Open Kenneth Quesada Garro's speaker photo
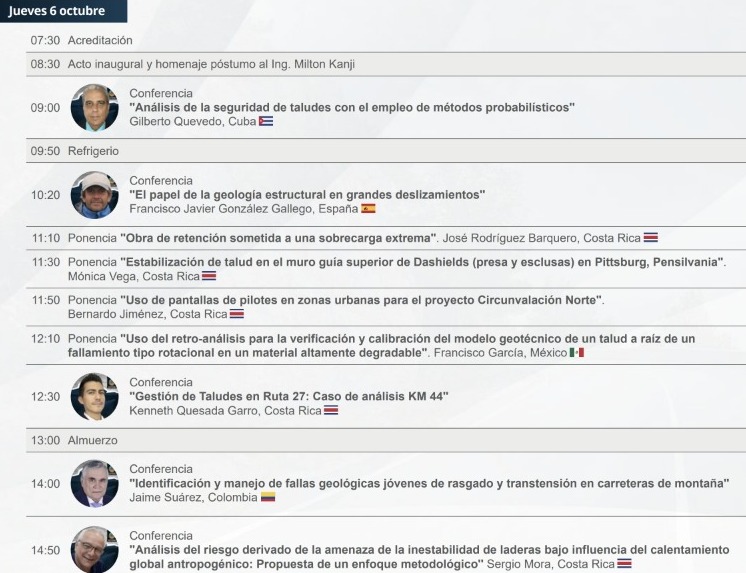Viewport: 746px width, 573px height. 95,396
